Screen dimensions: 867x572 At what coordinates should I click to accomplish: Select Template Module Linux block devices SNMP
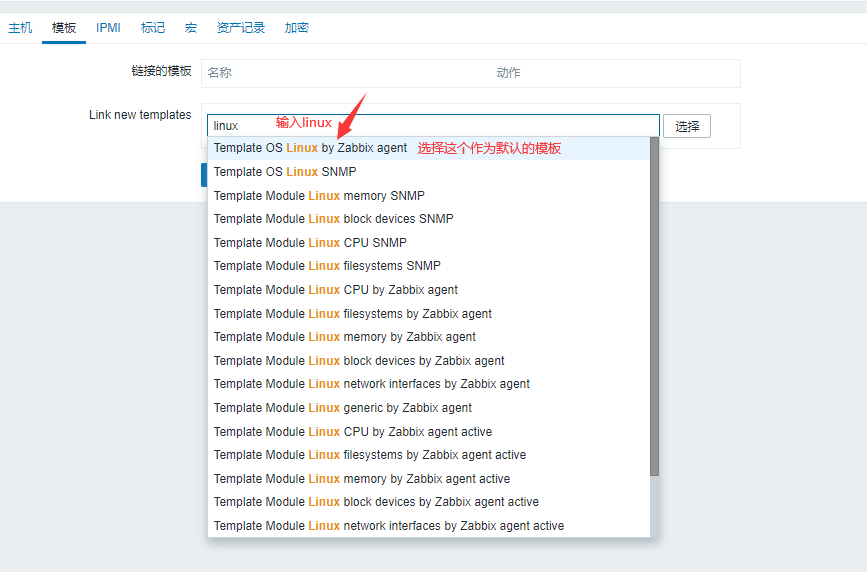(429, 219)
